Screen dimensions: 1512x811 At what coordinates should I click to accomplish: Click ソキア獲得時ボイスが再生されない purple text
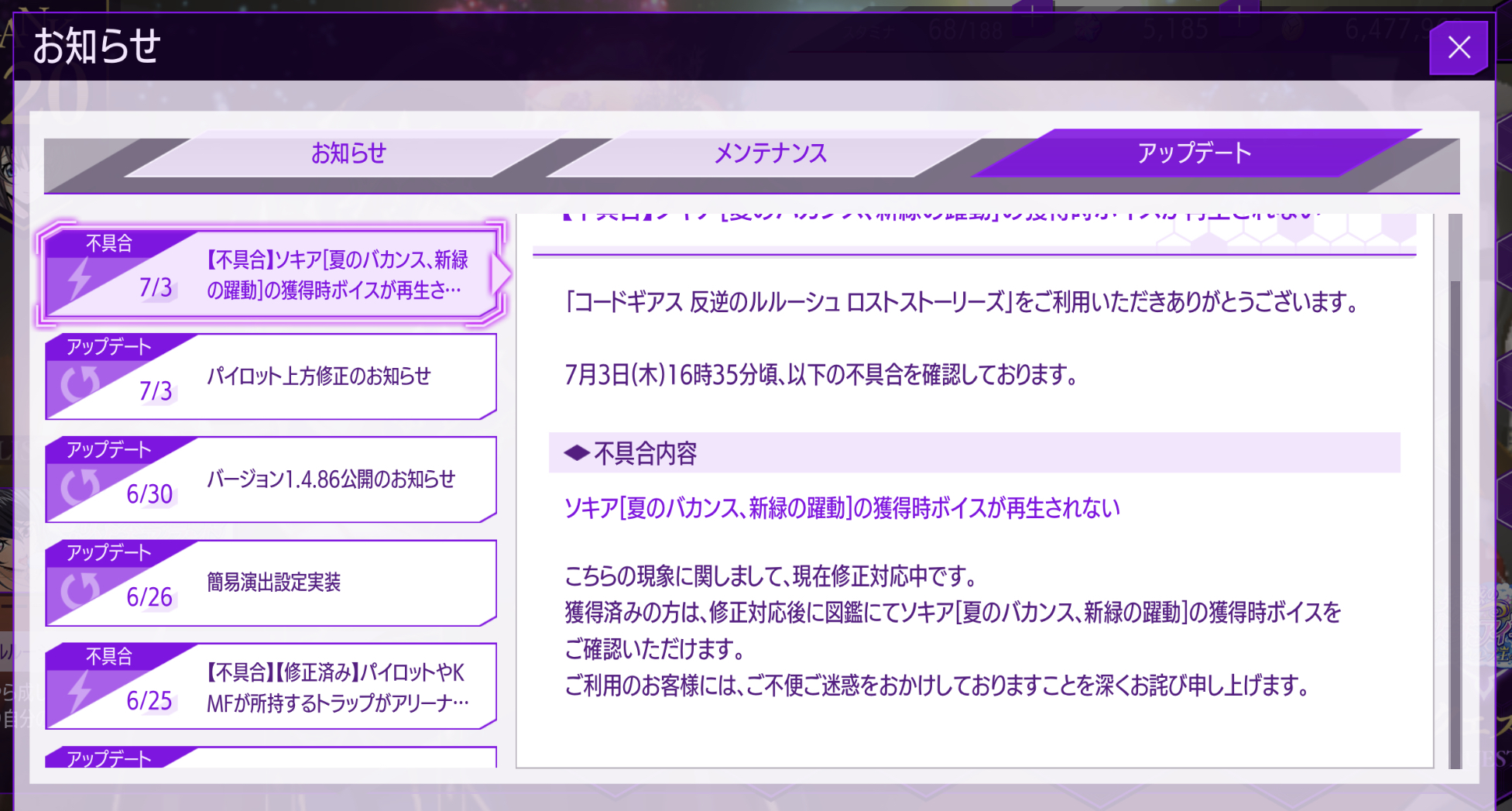click(x=842, y=508)
